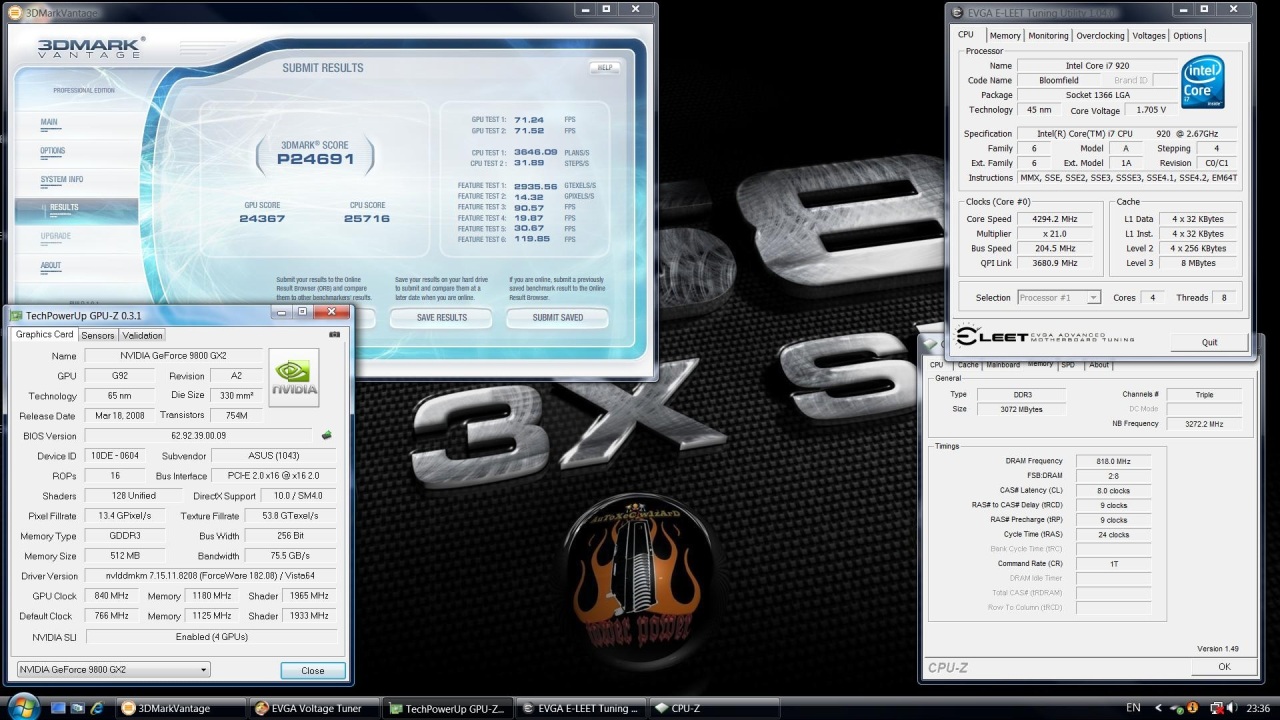Click OK in the CPU-Z window
The image size is (1280, 720).
click(1224, 667)
